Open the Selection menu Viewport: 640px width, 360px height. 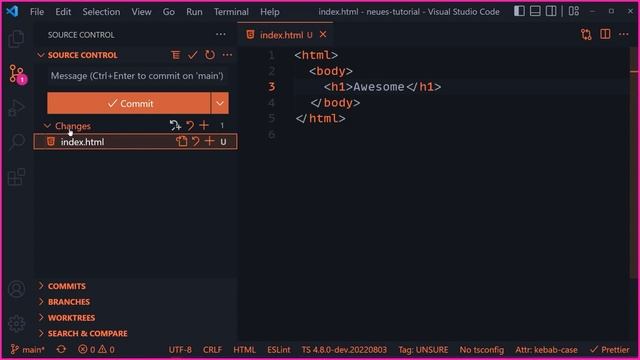(x=101, y=11)
